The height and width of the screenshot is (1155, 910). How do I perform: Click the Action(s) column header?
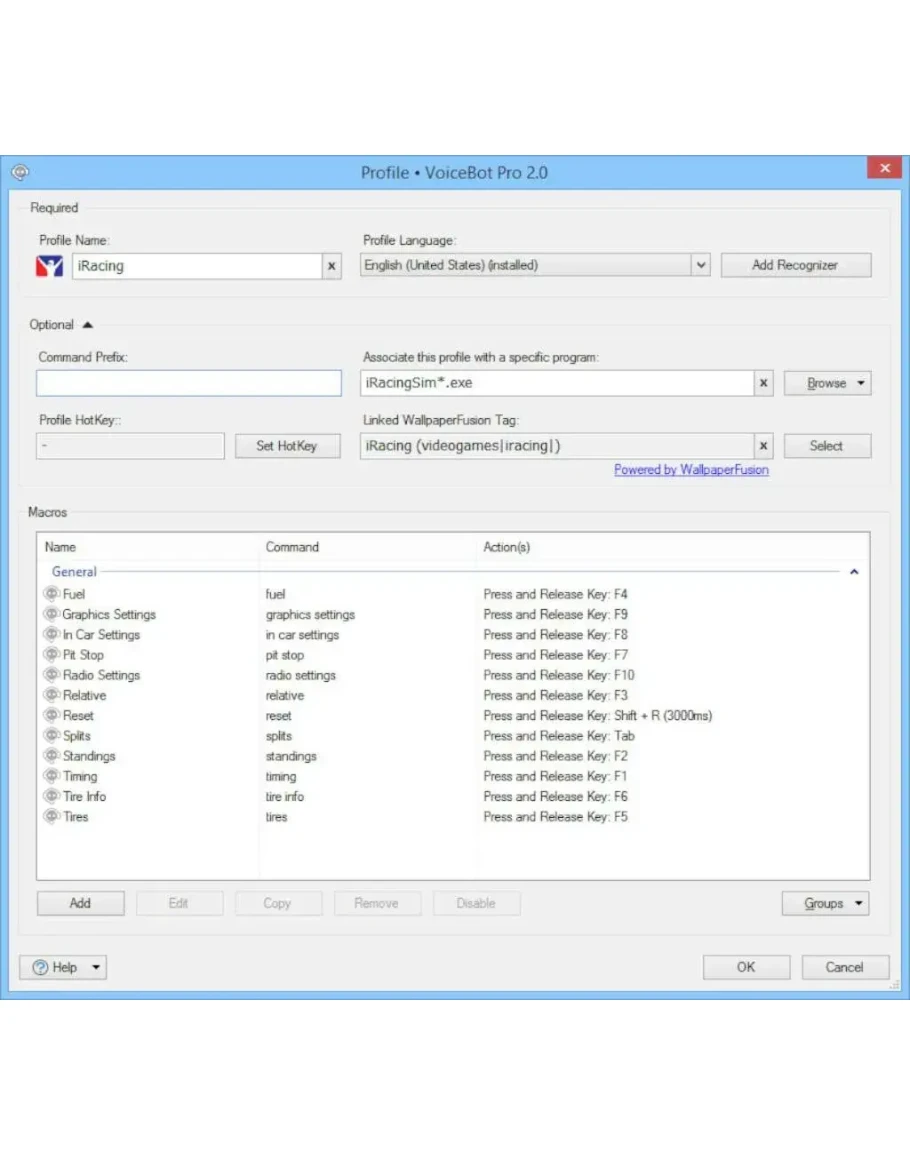click(507, 547)
